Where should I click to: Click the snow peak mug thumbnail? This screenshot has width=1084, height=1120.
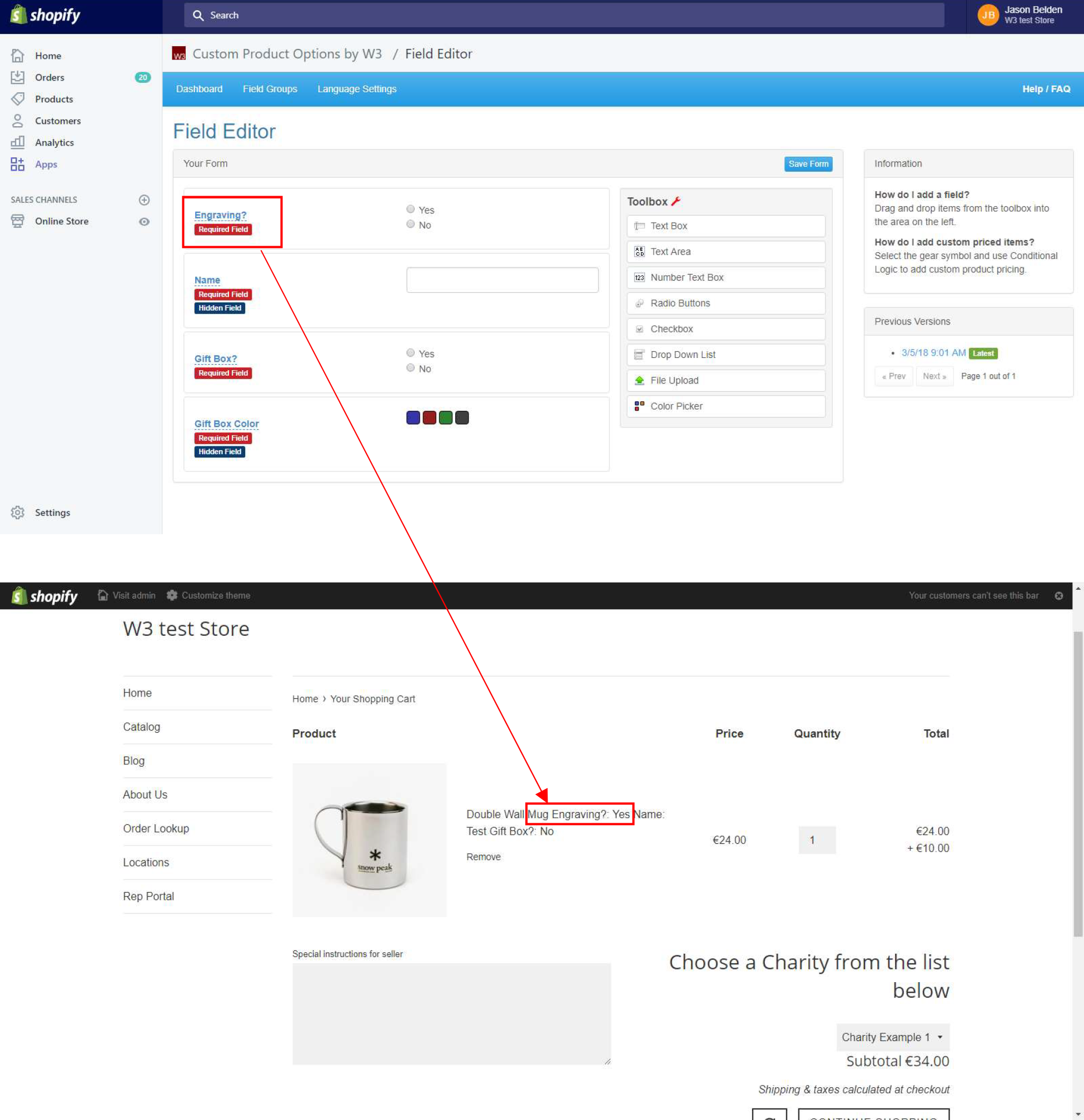[369, 840]
